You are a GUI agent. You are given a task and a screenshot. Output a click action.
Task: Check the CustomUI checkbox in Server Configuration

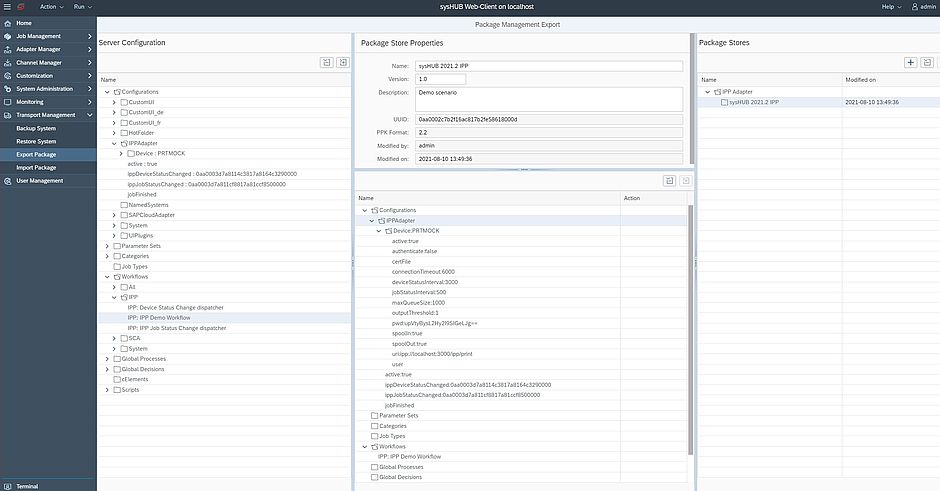click(124, 103)
